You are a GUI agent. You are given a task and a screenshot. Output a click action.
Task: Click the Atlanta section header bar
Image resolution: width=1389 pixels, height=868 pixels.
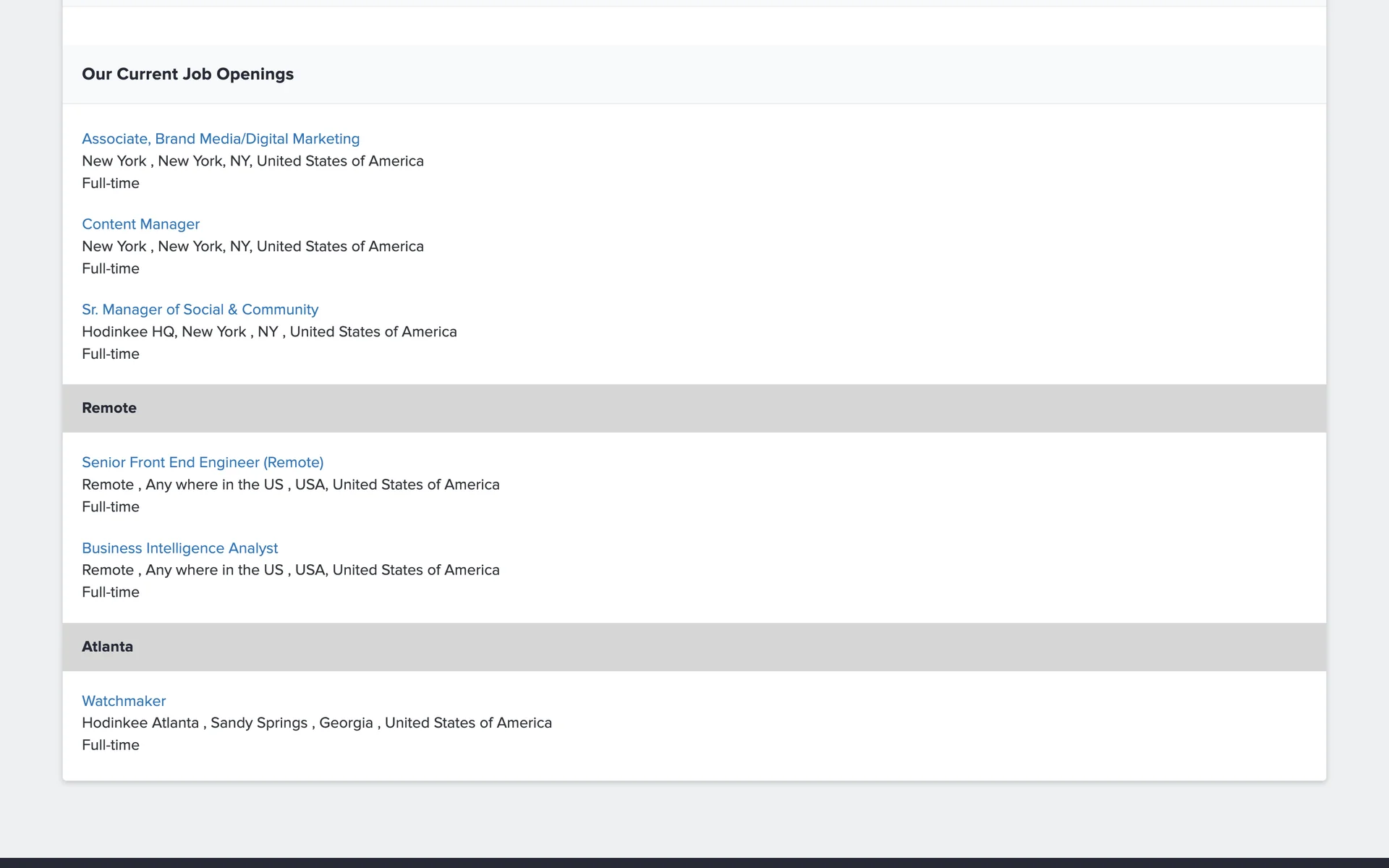pos(694,647)
